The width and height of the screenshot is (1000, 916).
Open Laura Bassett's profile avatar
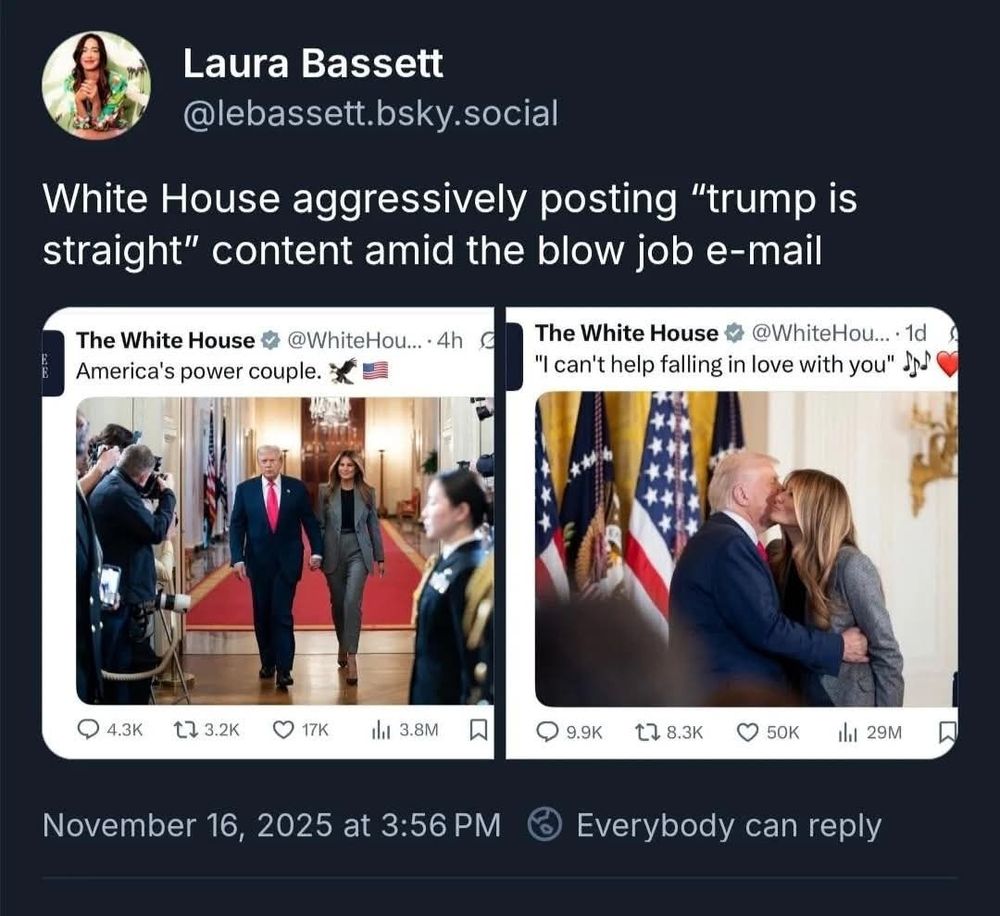click(x=96, y=84)
